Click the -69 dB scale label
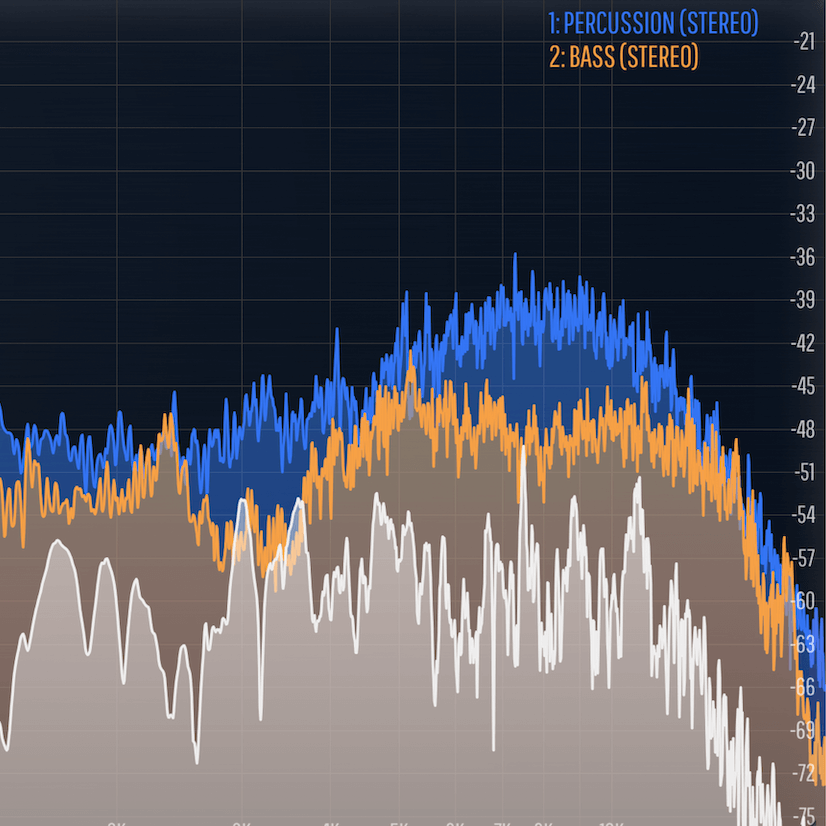 pos(803,731)
